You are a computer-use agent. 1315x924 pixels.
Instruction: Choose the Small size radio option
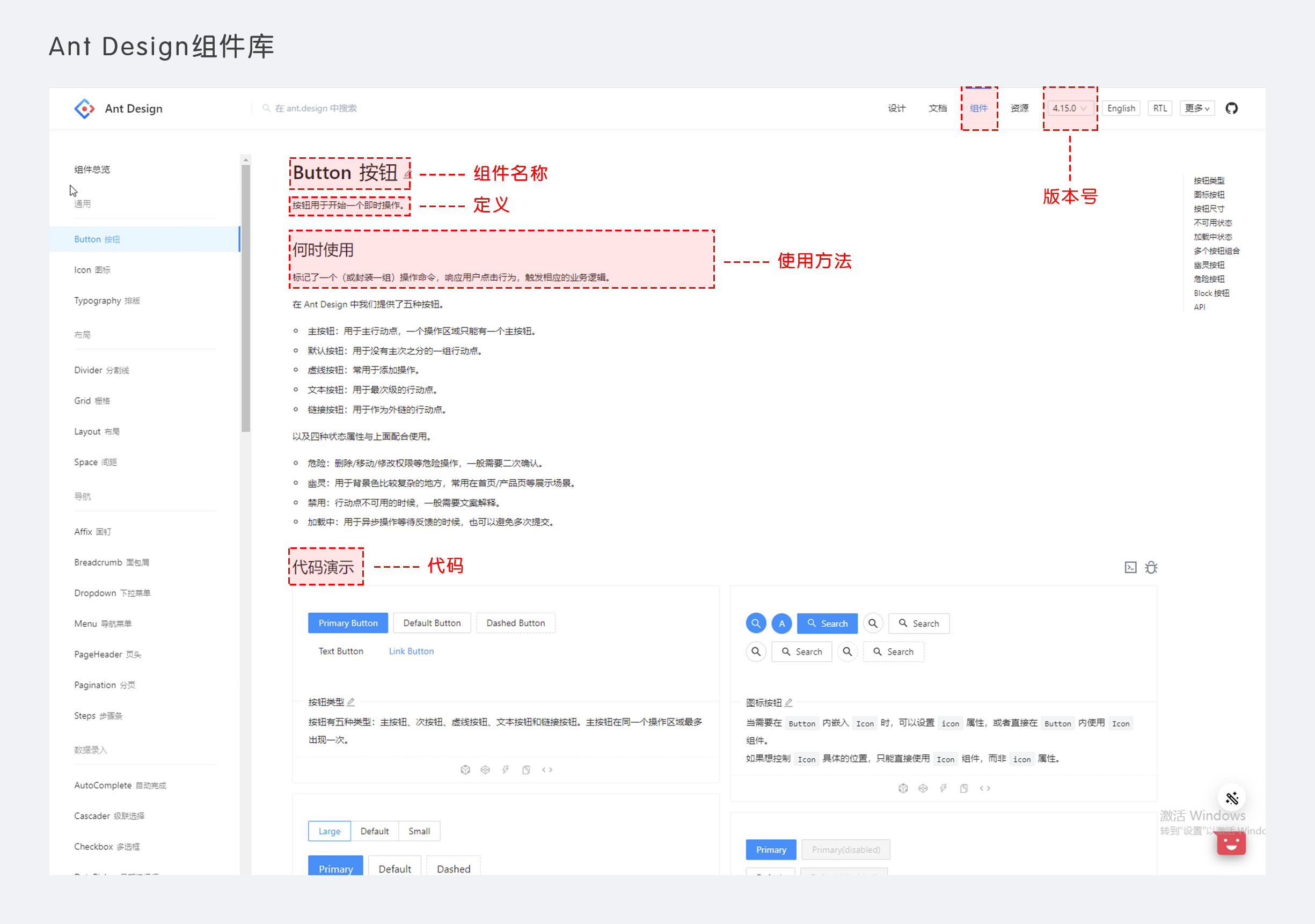(419, 831)
